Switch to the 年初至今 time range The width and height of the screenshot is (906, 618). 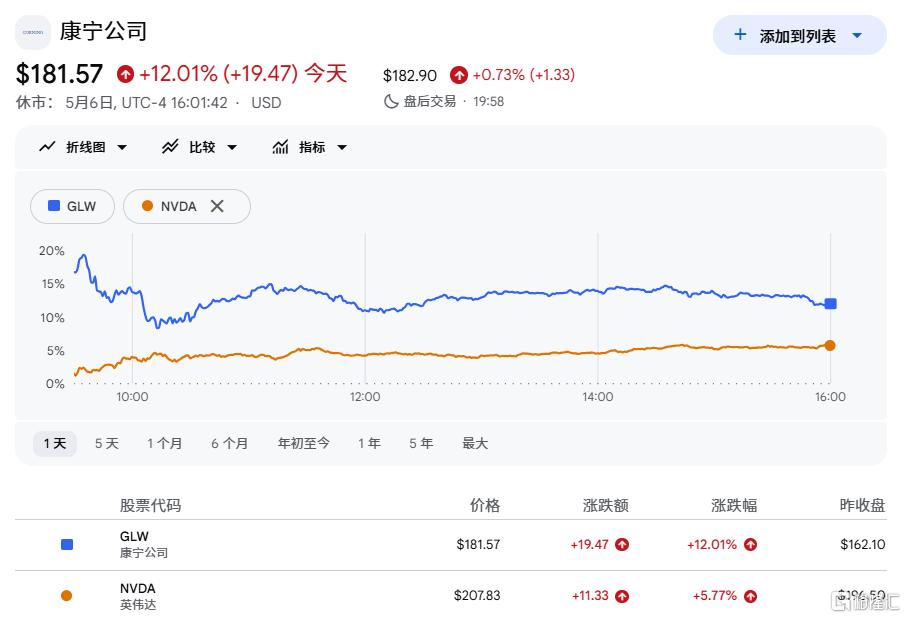pos(304,444)
